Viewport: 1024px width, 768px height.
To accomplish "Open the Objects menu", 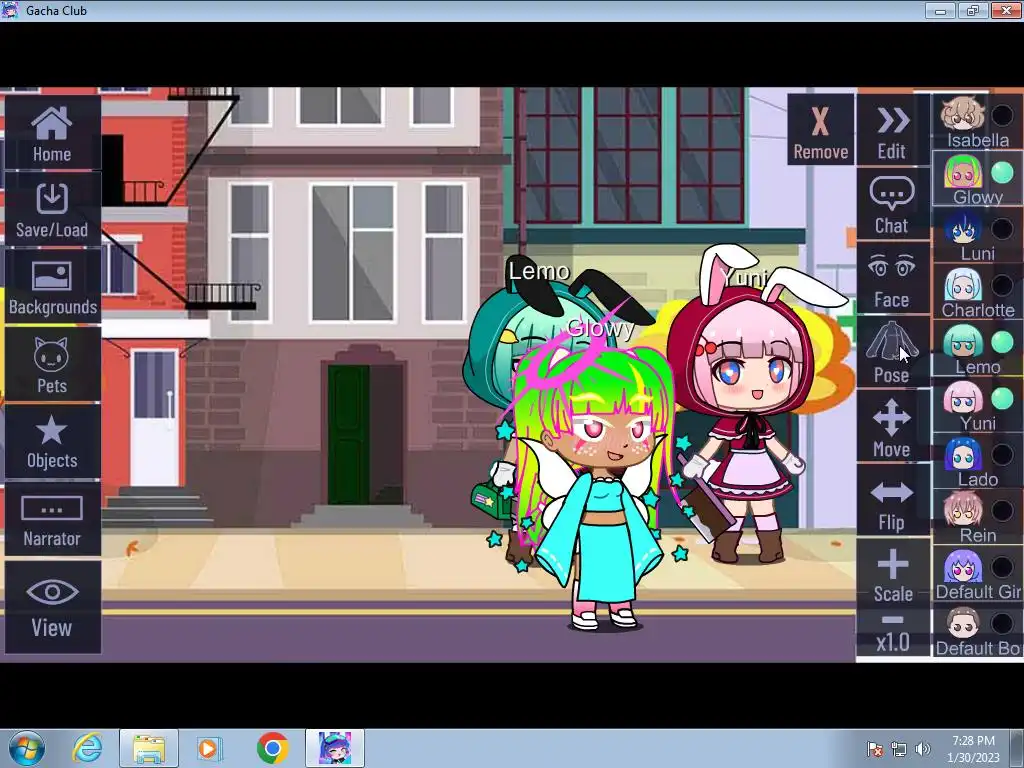I will pos(52,441).
